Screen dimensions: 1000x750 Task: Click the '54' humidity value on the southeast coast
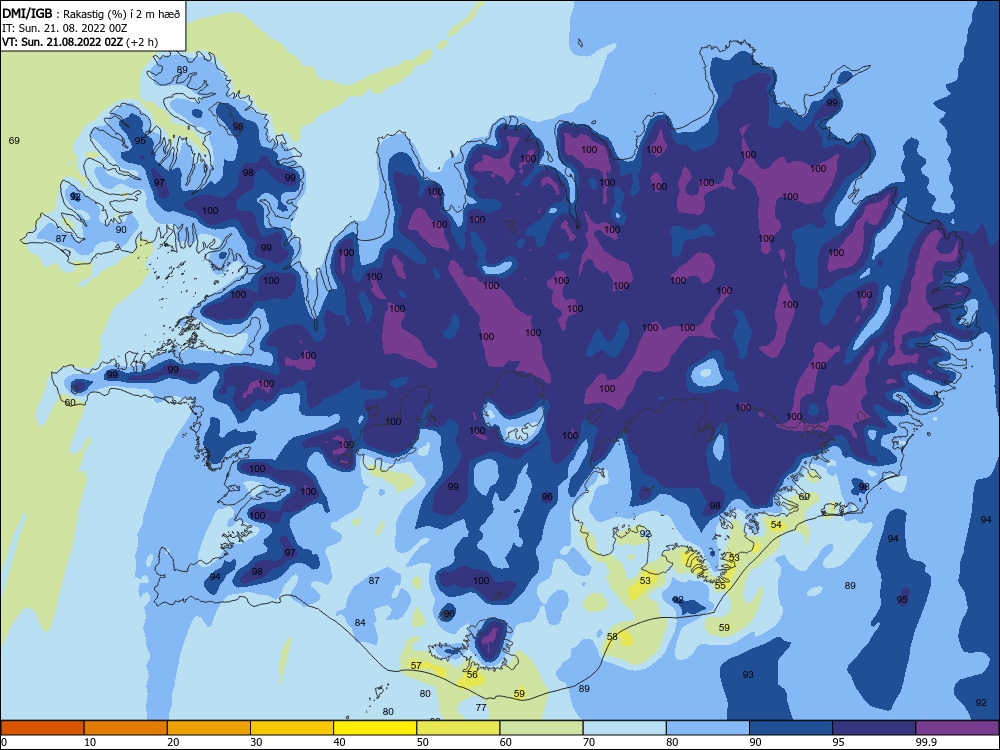776,525
